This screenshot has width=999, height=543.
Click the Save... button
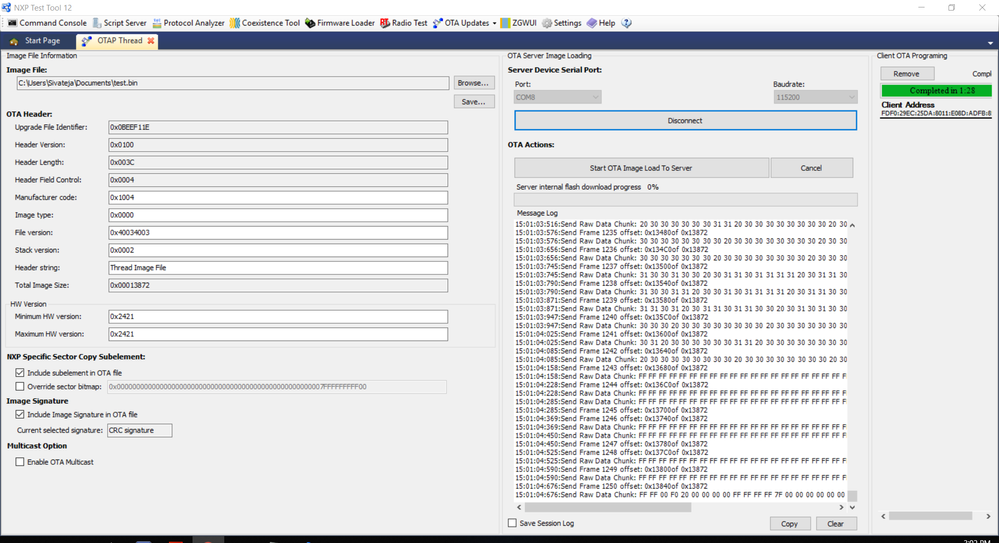(x=474, y=101)
